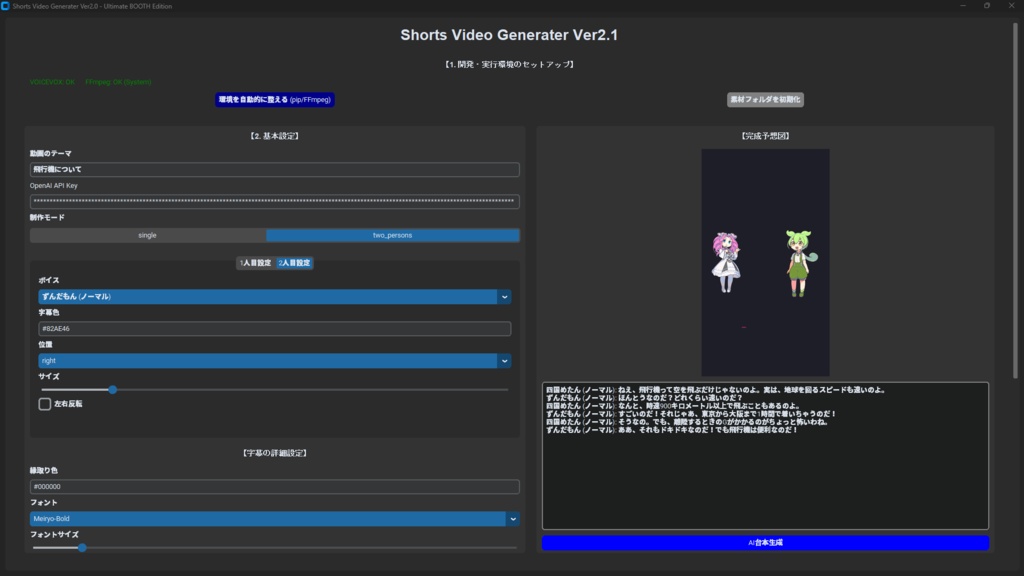Expand the ボイス dropdown via its chevron arrow
This screenshot has height=576, width=1024.
pos(505,296)
